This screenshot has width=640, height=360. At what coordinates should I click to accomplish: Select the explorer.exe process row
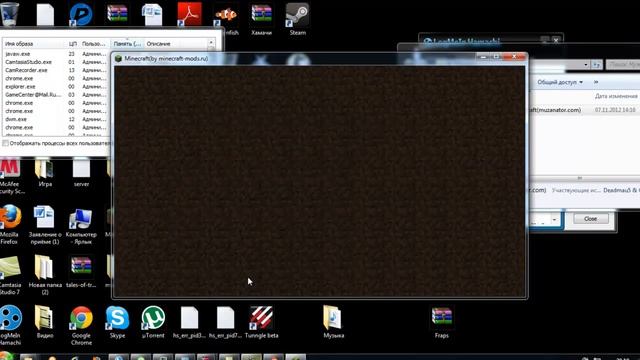point(56,87)
